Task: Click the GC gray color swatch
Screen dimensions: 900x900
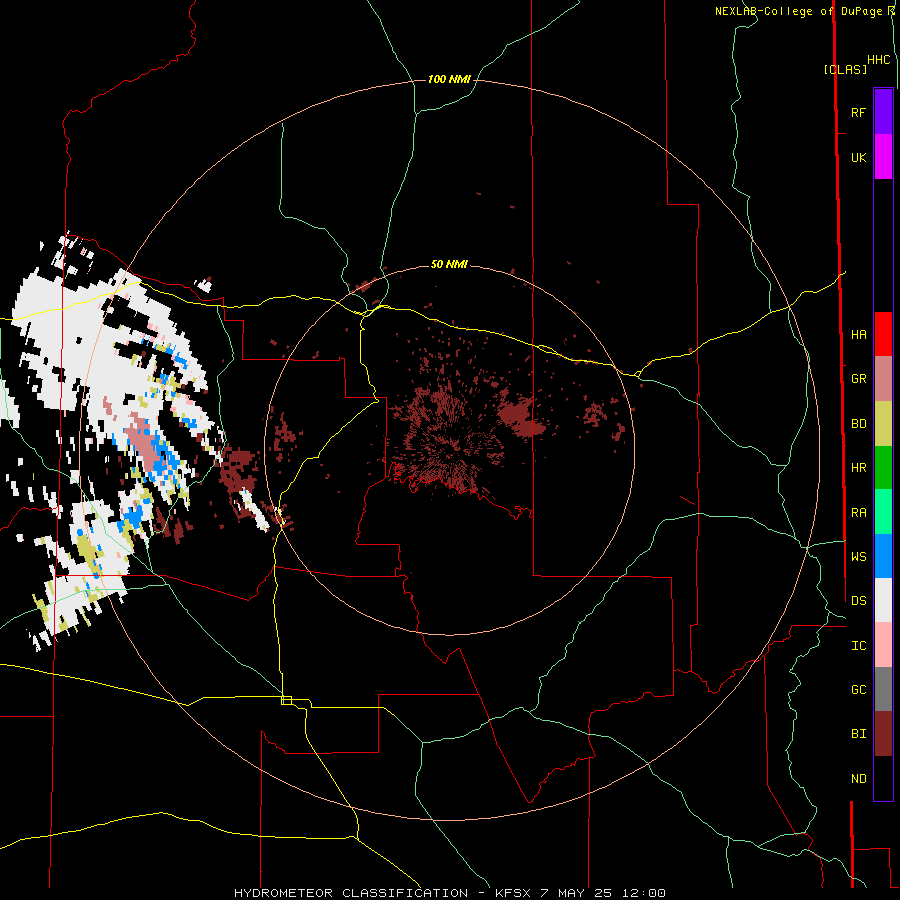Action: click(883, 689)
